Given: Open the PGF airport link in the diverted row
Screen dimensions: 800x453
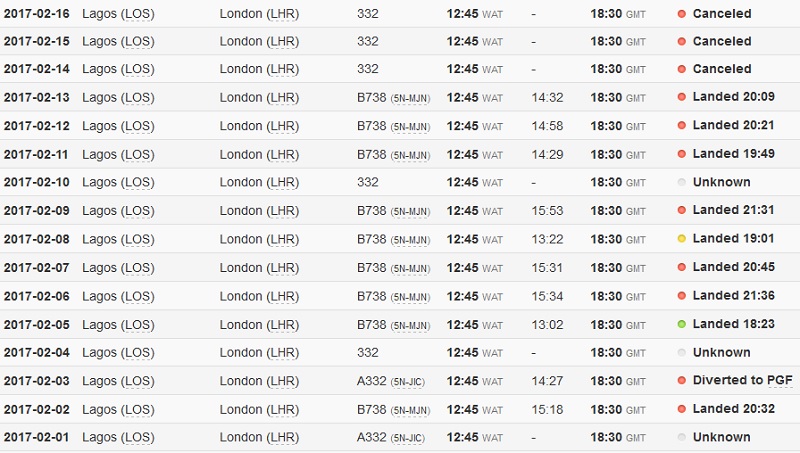Looking at the screenshot, I should point(780,381).
